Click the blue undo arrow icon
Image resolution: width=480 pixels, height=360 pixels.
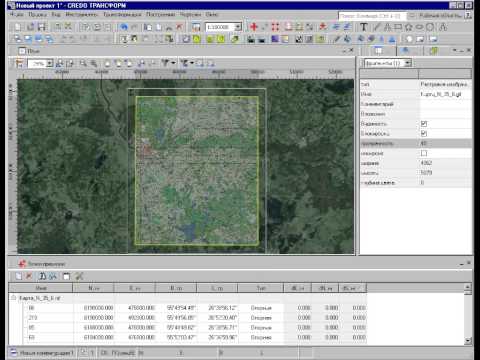[x=124, y=27]
